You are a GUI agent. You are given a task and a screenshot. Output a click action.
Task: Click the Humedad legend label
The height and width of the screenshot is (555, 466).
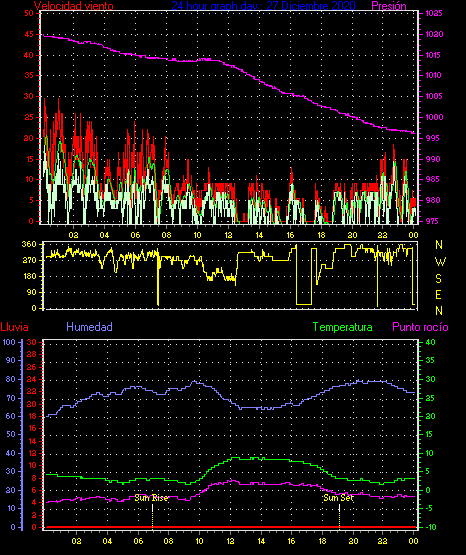pos(90,327)
